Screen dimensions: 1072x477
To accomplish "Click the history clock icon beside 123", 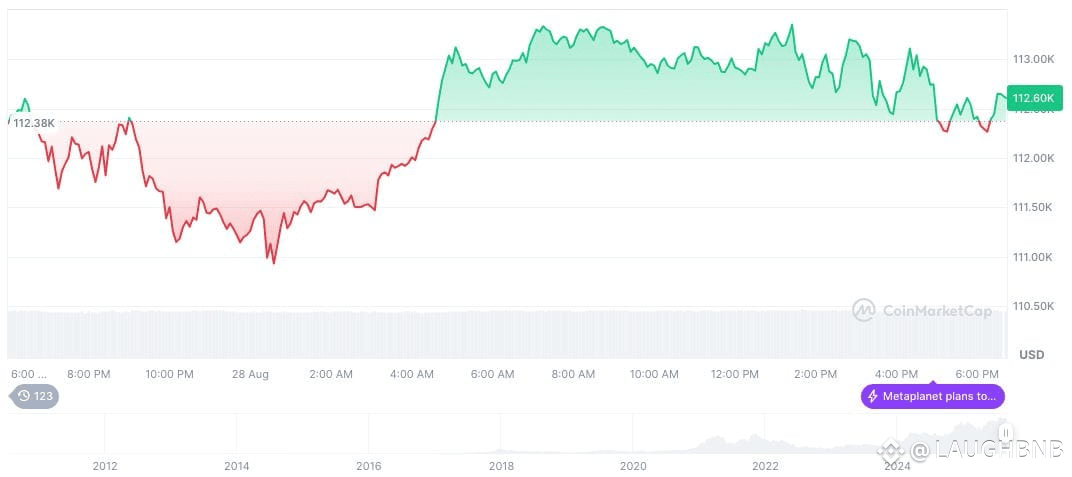I will 24,396.
